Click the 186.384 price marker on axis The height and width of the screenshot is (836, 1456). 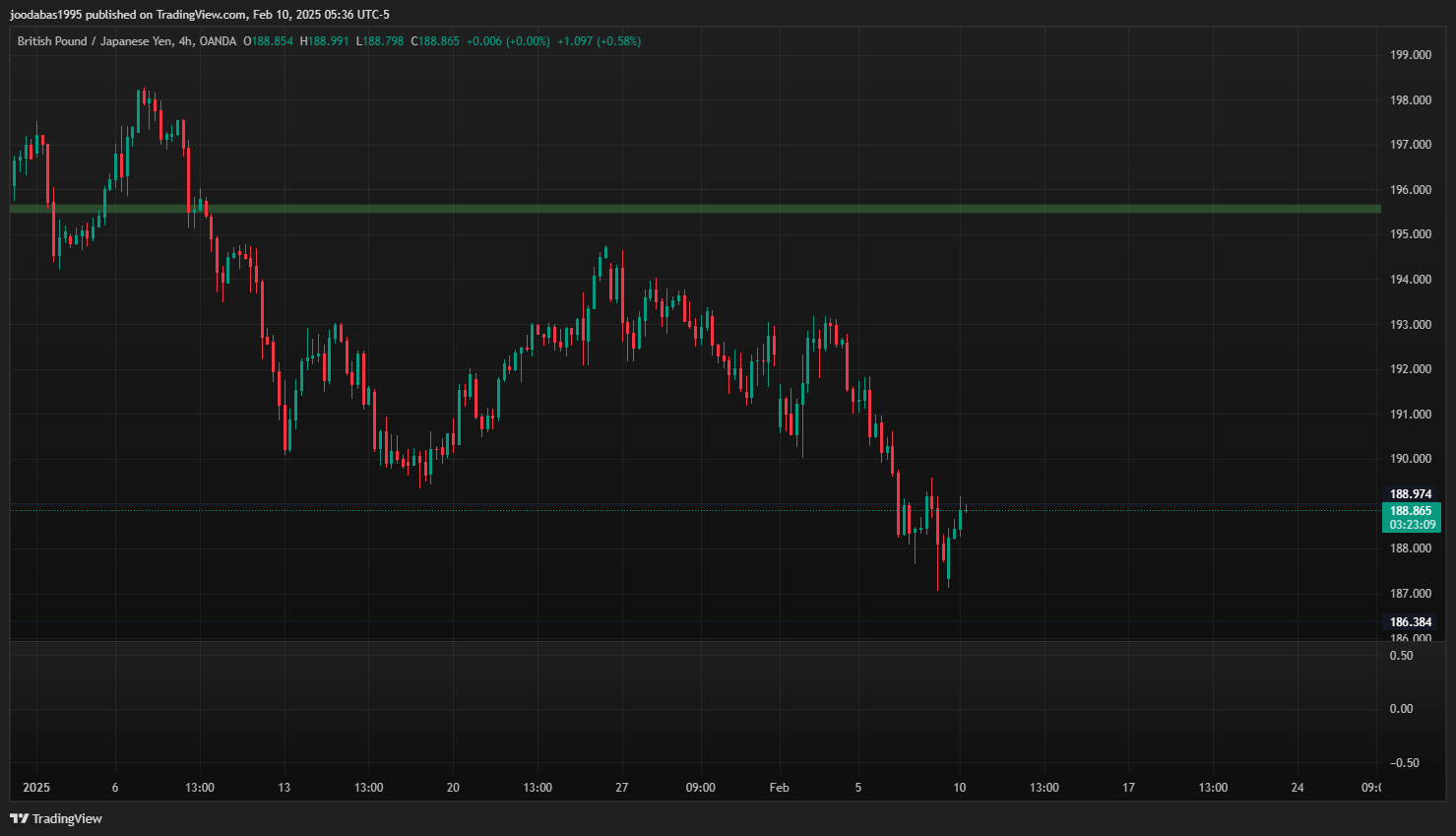(1410, 622)
